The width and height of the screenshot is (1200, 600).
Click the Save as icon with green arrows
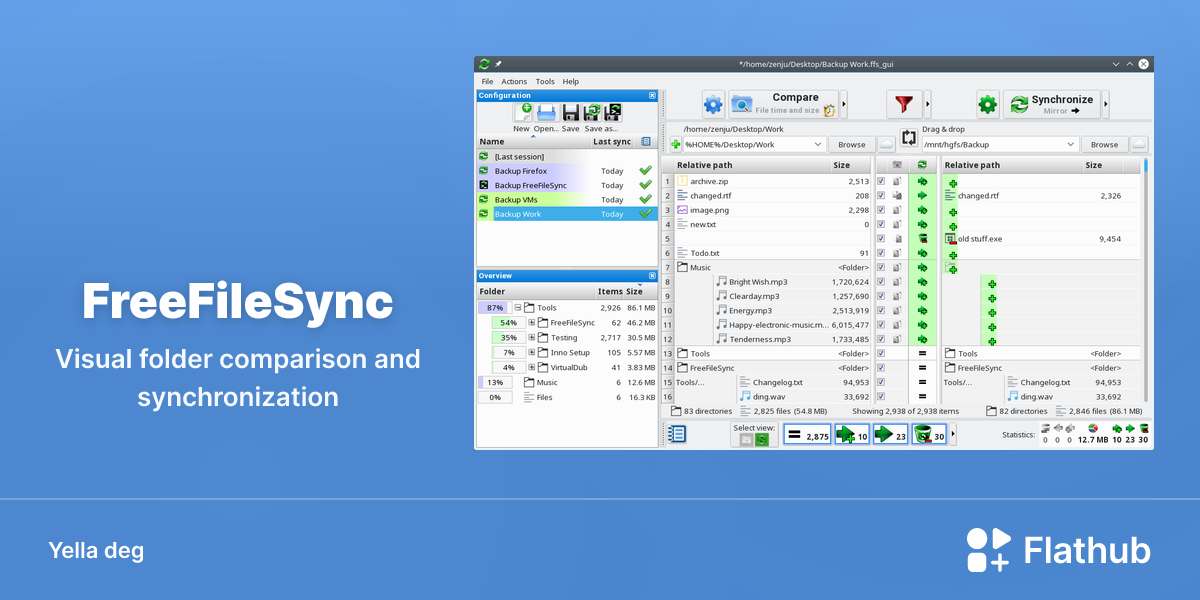tap(592, 112)
